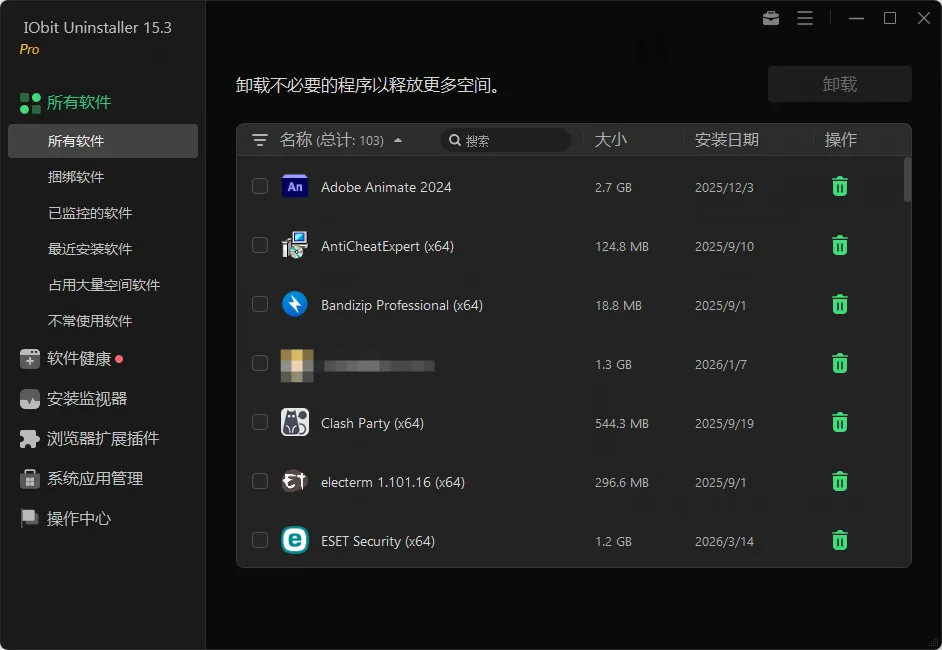Click the Adobe Animate 2024 name
This screenshot has height=650, width=942.
tap(386, 187)
